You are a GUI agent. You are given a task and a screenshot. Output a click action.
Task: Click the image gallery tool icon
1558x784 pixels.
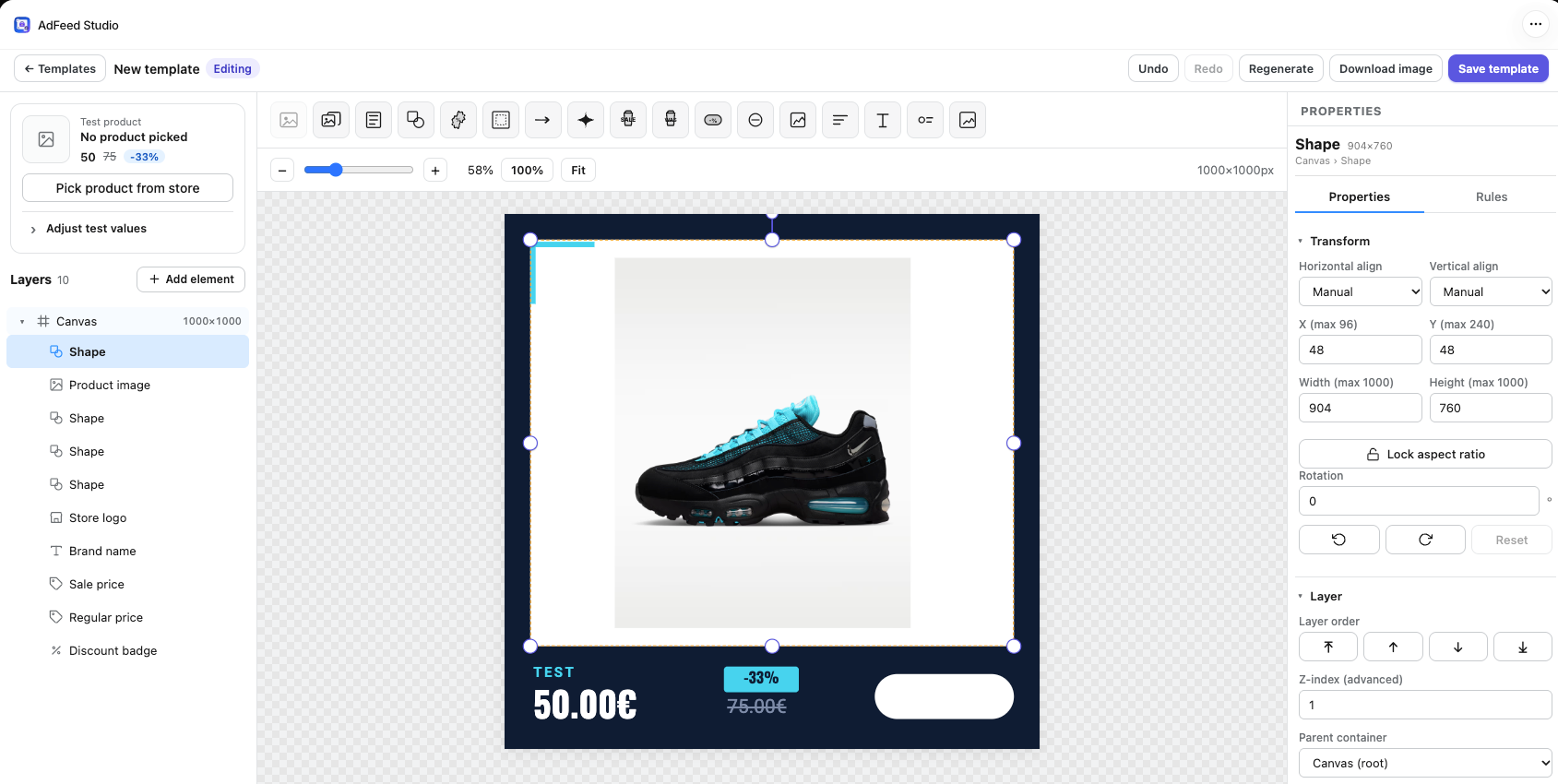coord(331,120)
